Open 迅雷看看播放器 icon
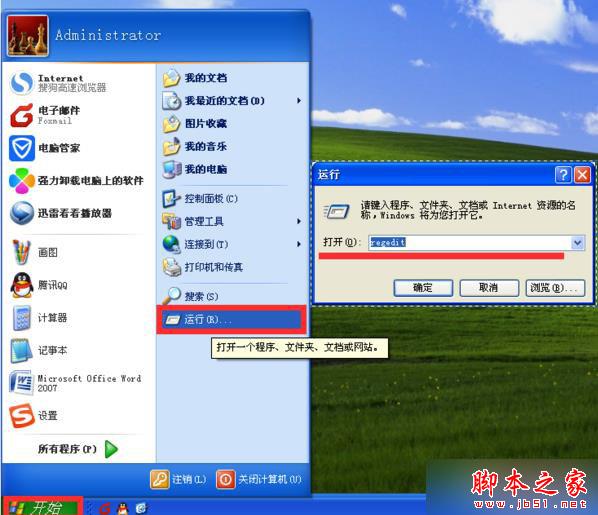 tap(21, 213)
